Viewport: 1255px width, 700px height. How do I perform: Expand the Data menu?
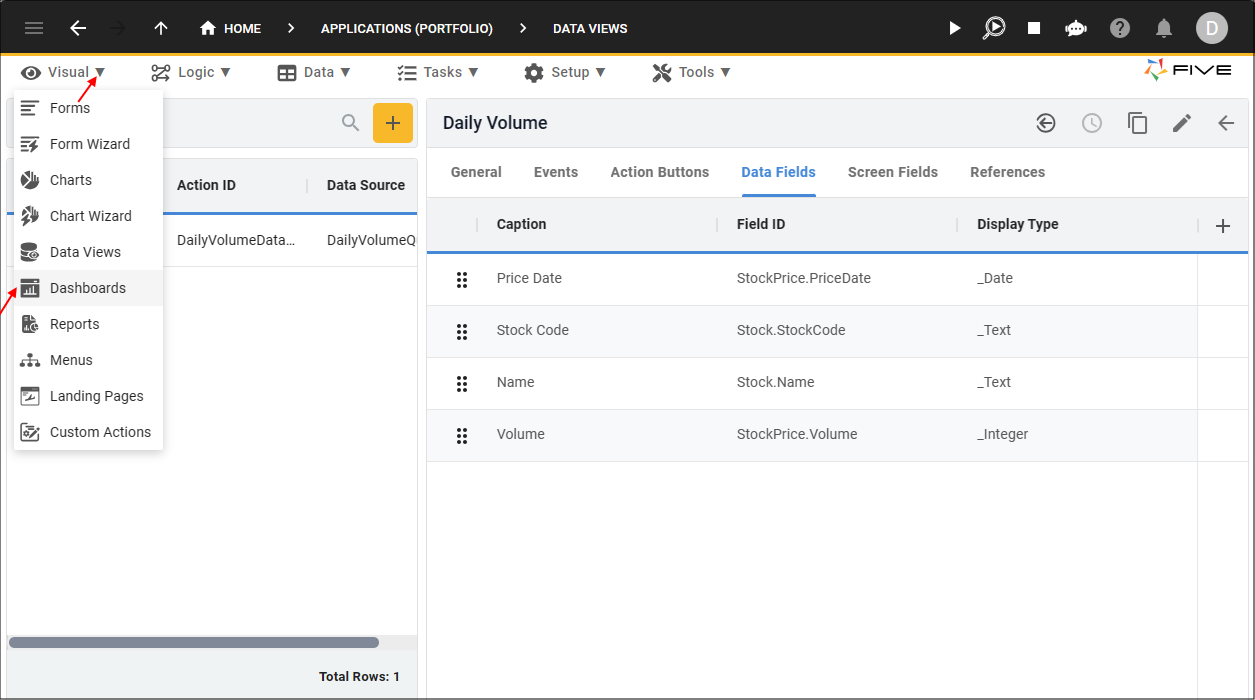[314, 72]
